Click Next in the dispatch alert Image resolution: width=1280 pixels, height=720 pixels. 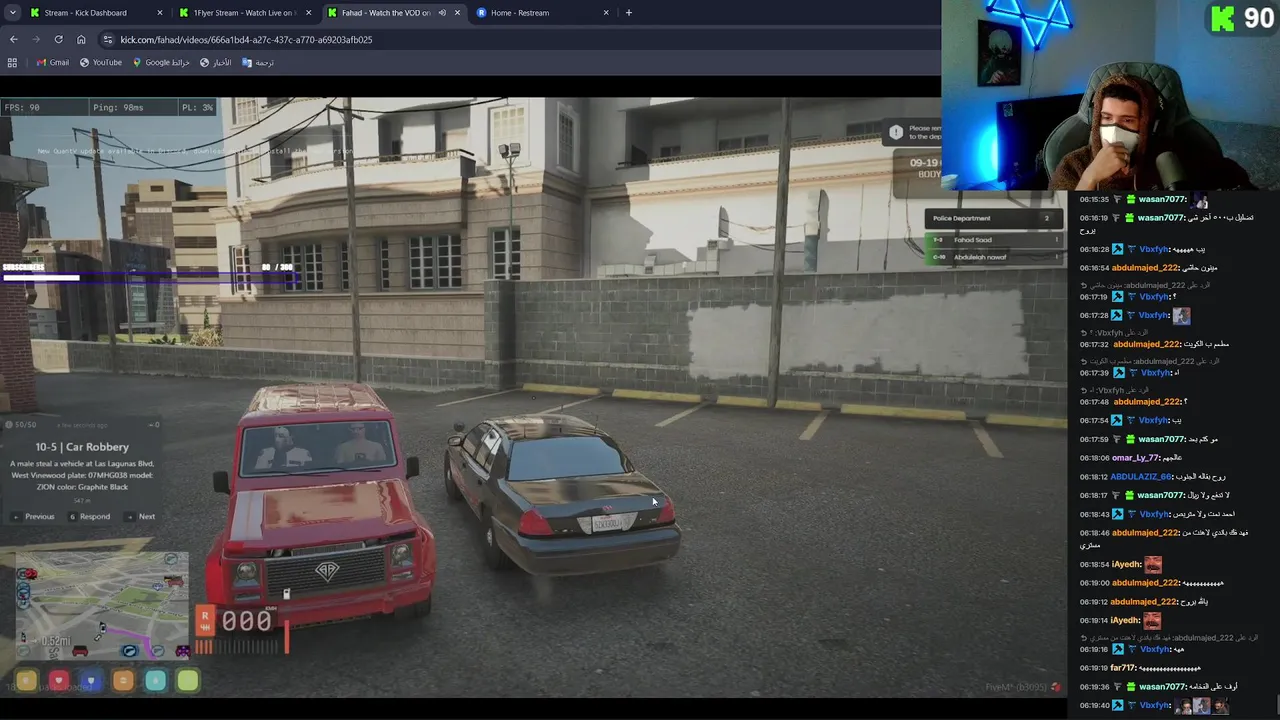[x=141, y=517]
